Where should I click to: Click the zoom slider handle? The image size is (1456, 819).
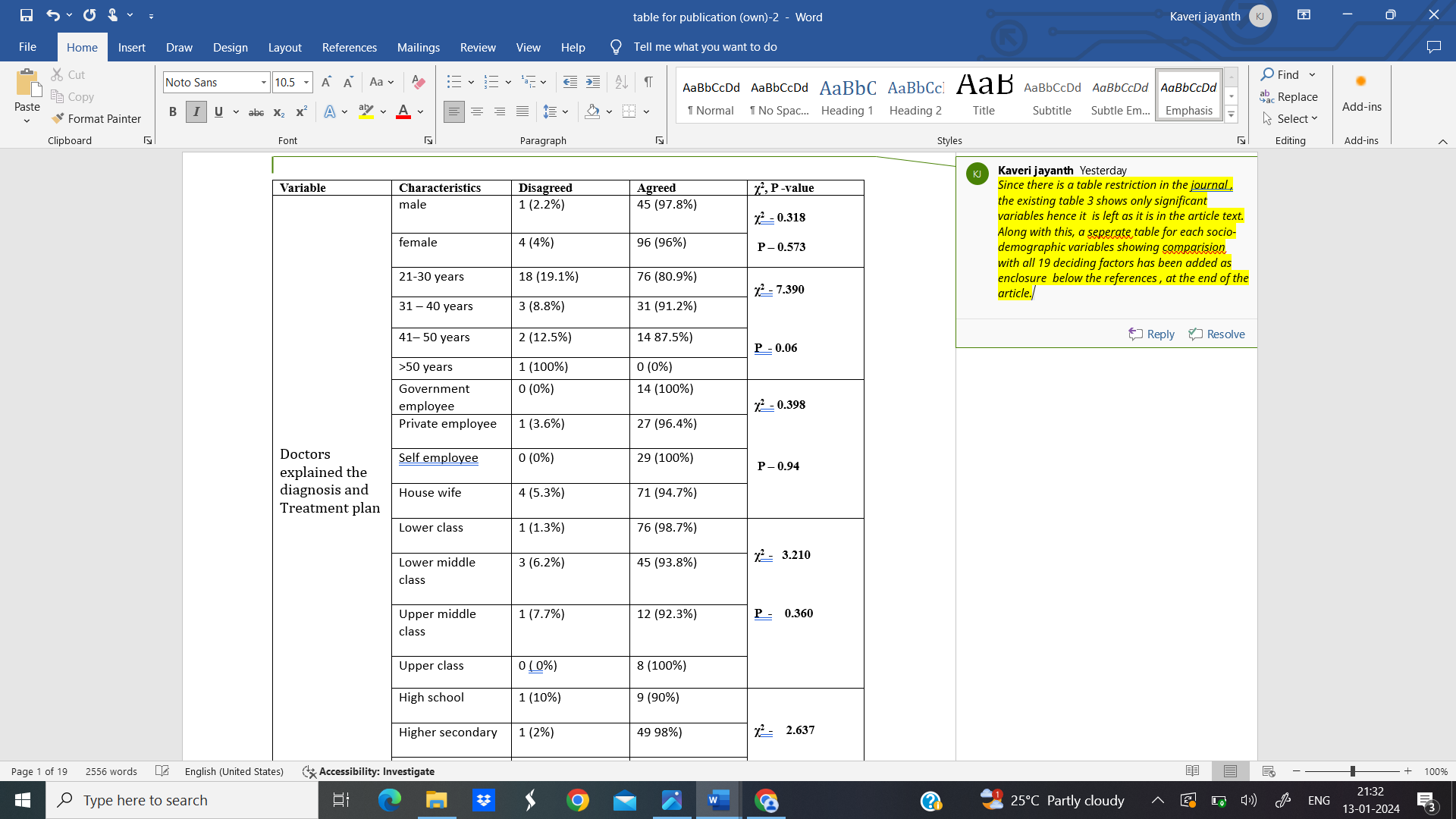(x=1352, y=771)
